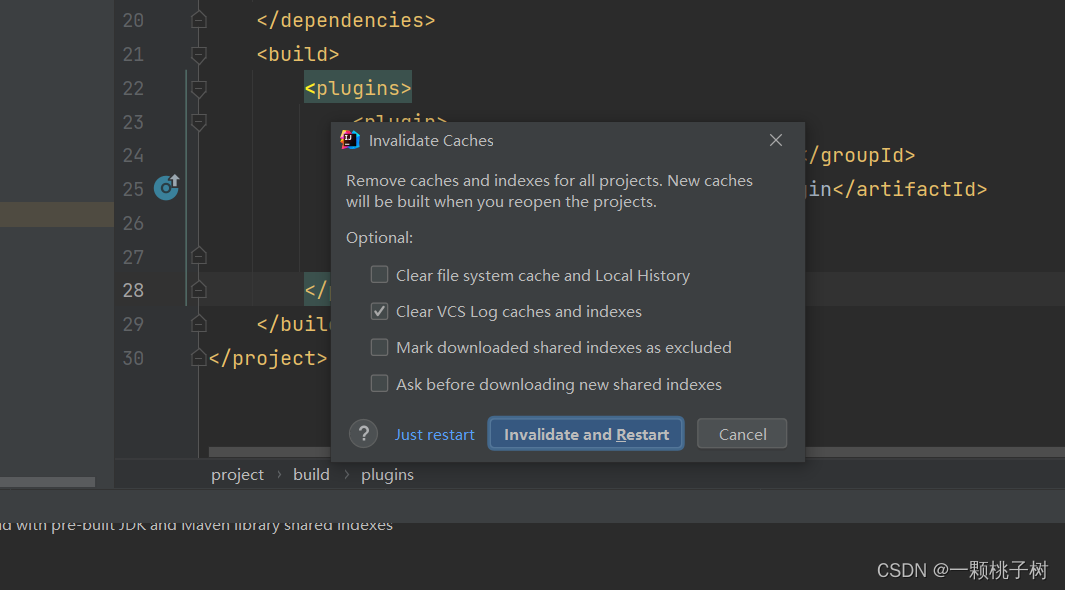Click the fold marker beside line 20

(x=198, y=18)
